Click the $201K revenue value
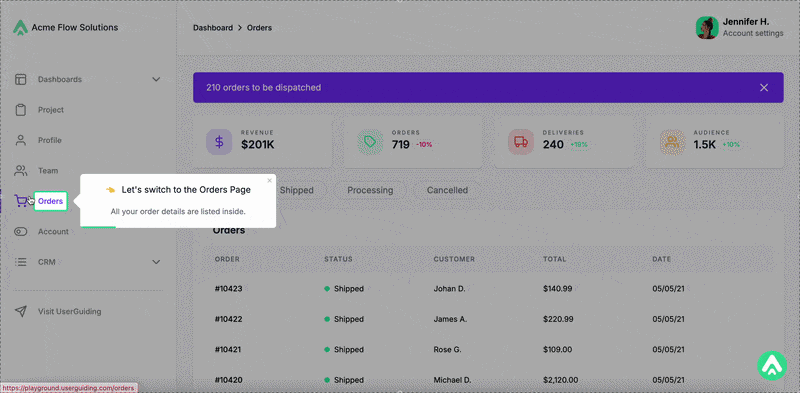Viewport: 800px width, 393px height. coord(258,145)
